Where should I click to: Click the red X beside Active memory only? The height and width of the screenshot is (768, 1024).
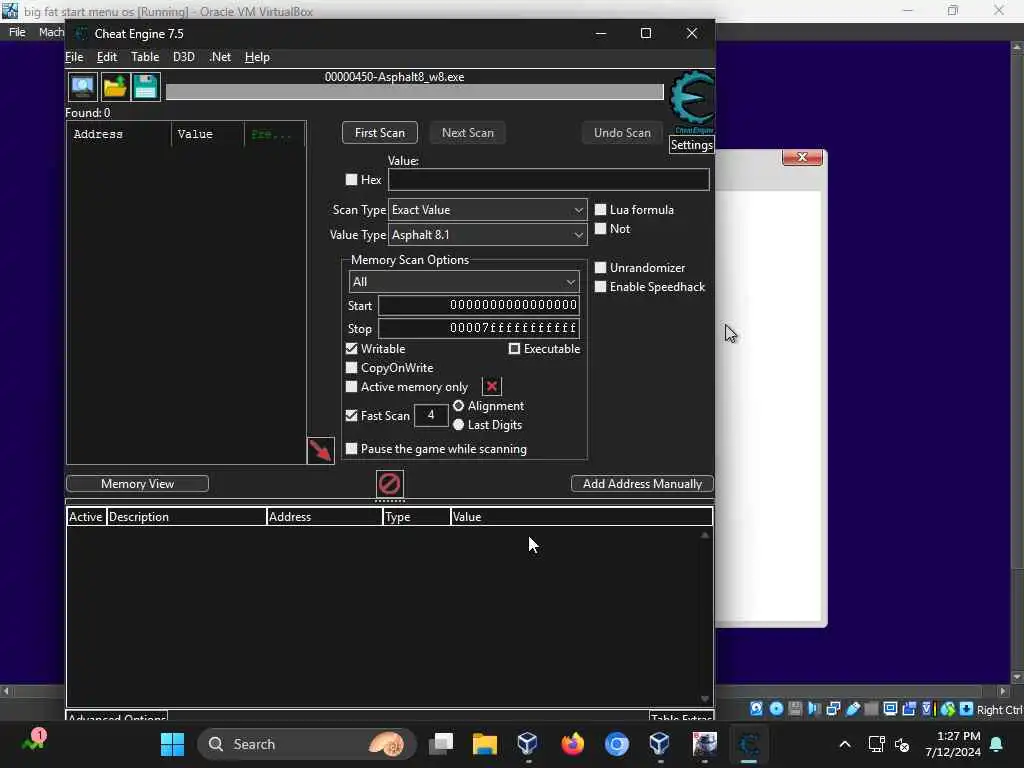[x=492, y=387]
